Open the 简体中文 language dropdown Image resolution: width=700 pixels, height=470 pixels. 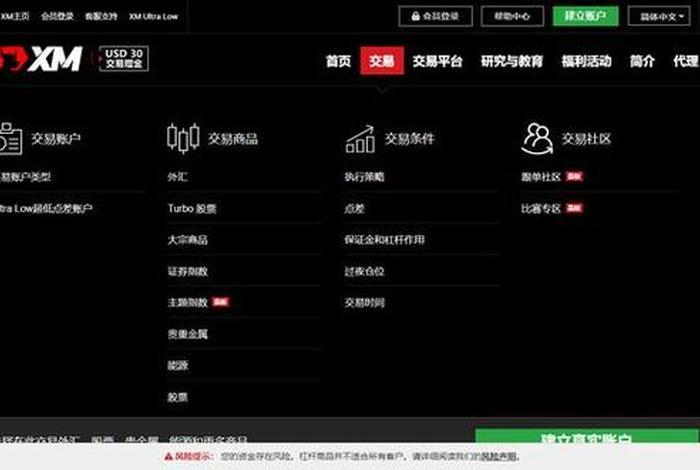659,17
